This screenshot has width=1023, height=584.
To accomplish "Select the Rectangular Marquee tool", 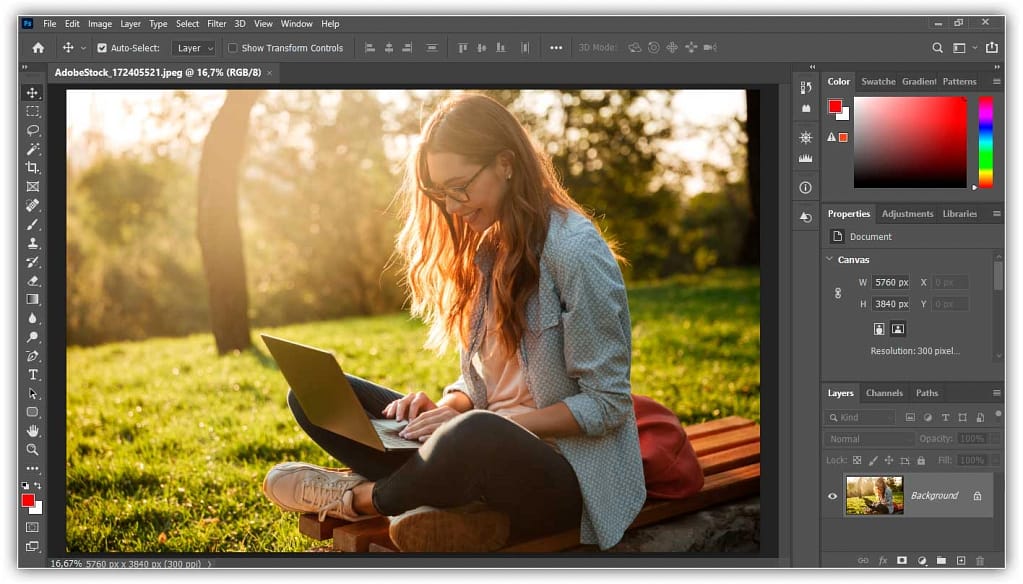I will (32, 112).
